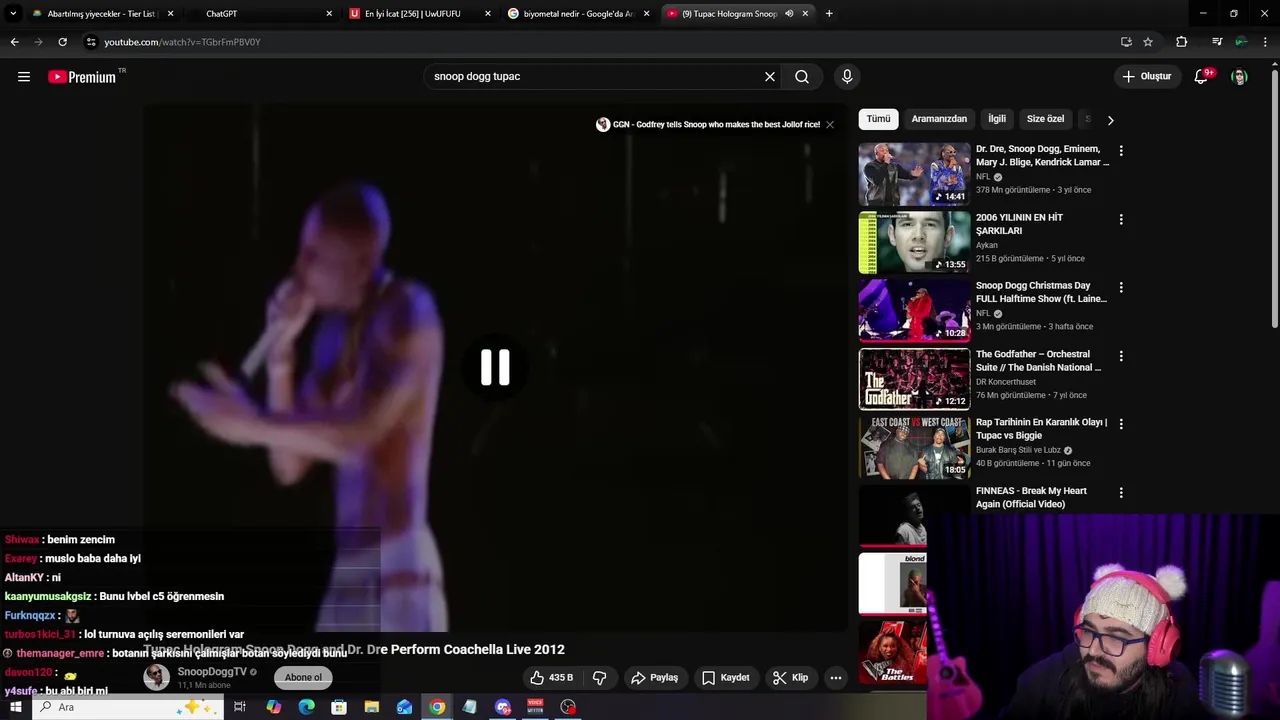This screenshot has width=1280, height=720.
Task: Mute the Tupac Hologram tab audio icon
Action: coord(789,14)
